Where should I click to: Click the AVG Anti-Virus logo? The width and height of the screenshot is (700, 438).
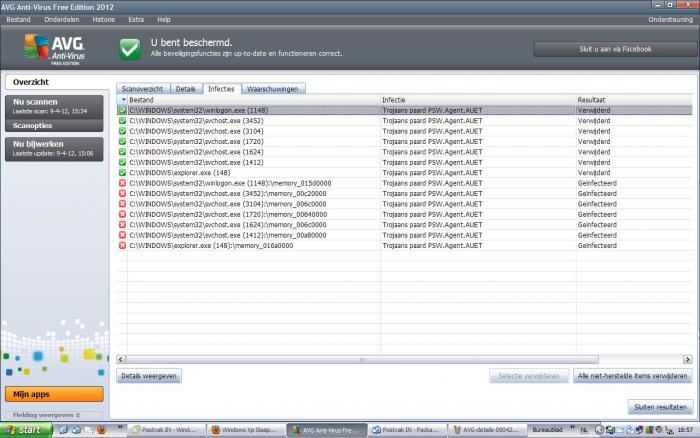(54, 50)
